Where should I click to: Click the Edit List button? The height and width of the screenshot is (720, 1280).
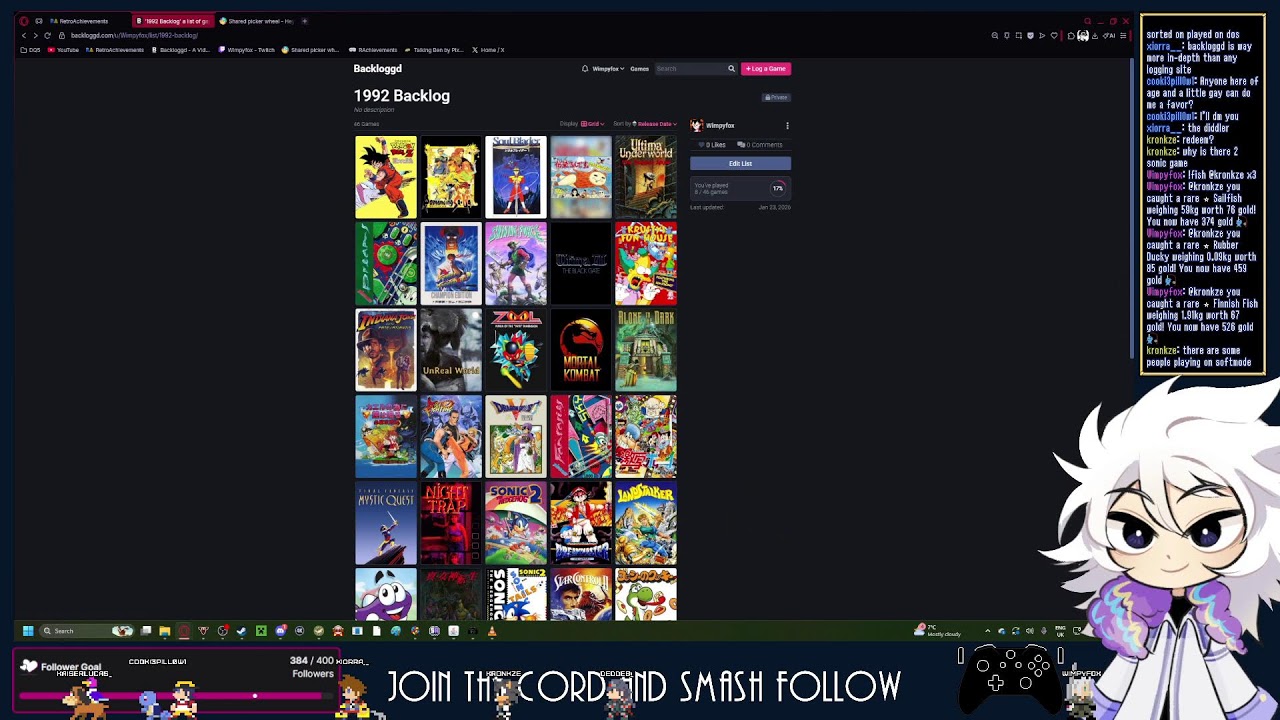[x=740, y=164]
